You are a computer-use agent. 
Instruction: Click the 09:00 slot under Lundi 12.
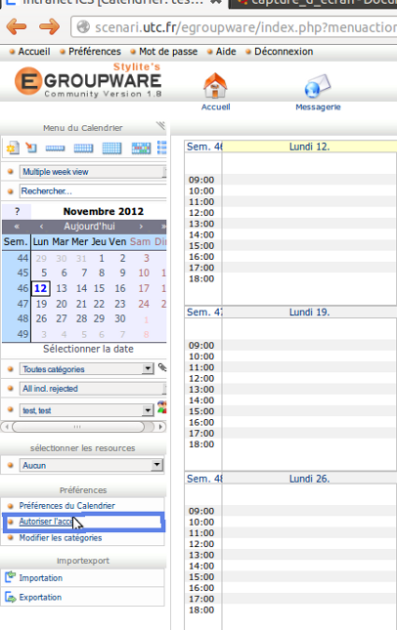point(309,180)
